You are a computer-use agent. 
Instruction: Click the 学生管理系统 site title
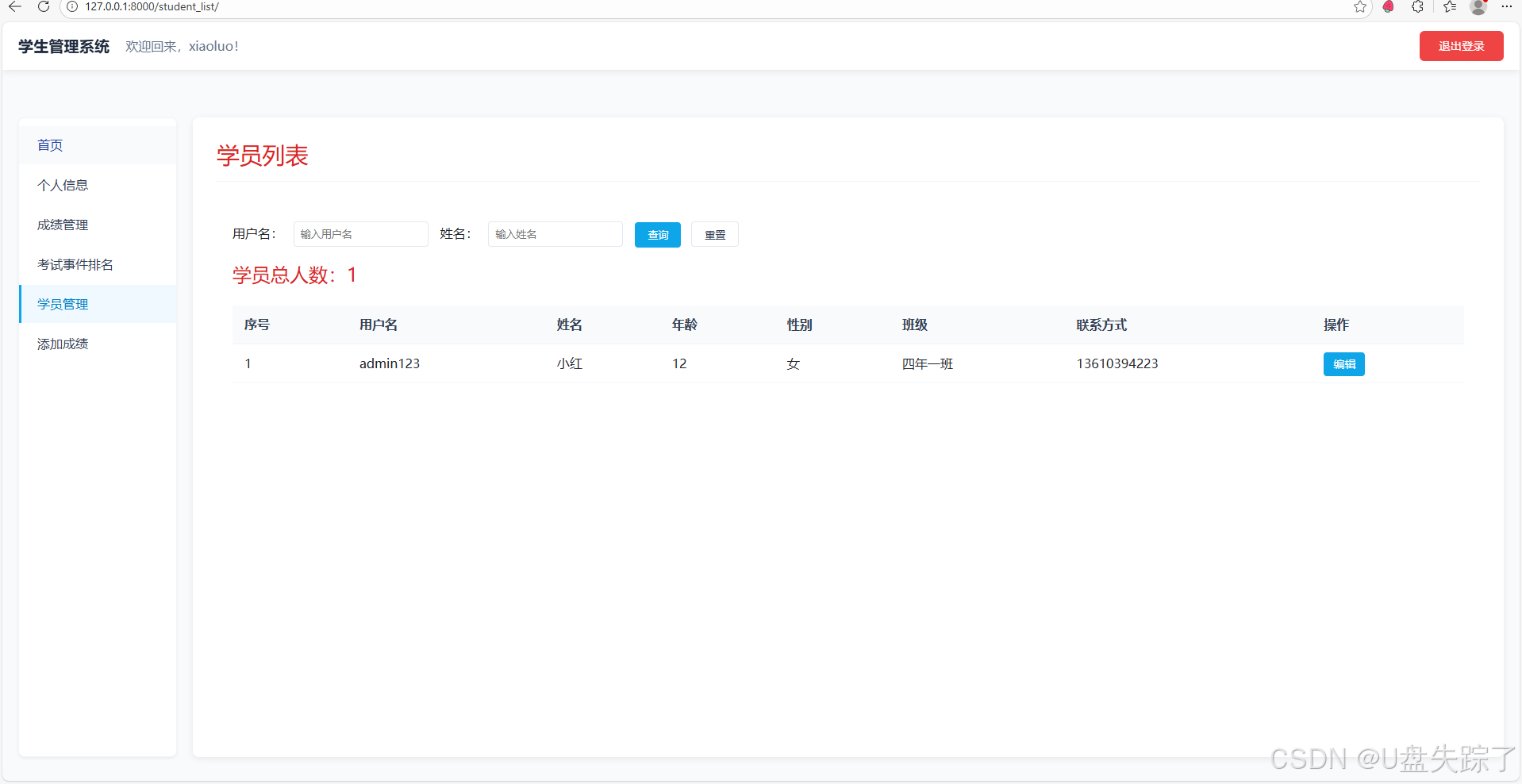tap(63, 46)
